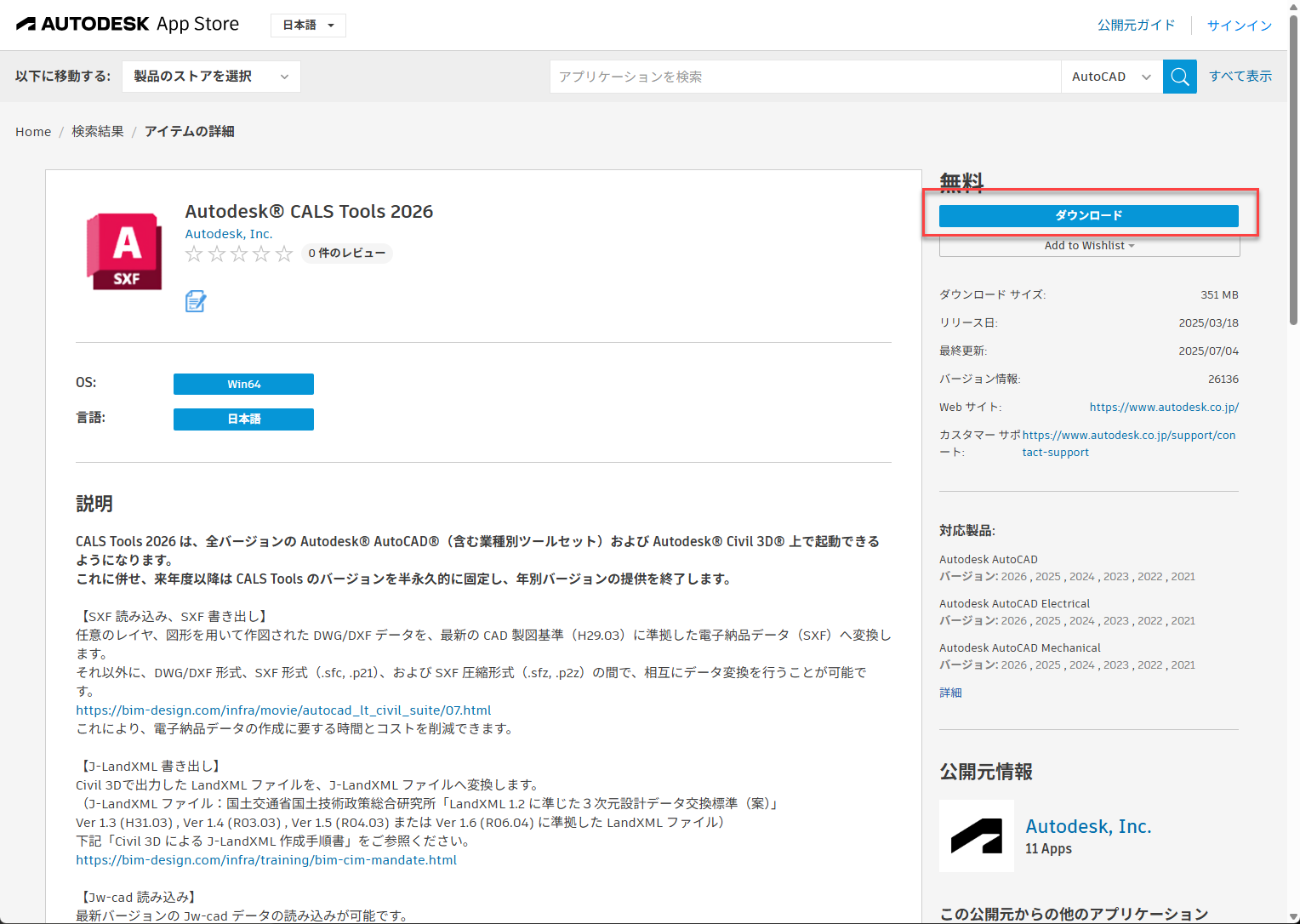Open the AutoCAD product filter dropdown
Screen dimensions: 1300x924
(x=1111, y=77)
